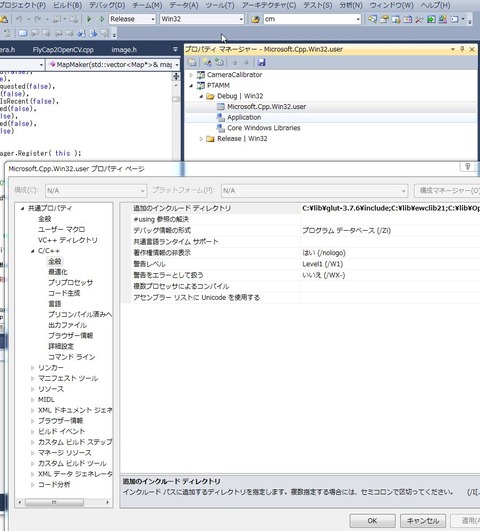Click the green Start Page toolbar icon
Viewport: 480px width, 531px height.
pos(431,19)
